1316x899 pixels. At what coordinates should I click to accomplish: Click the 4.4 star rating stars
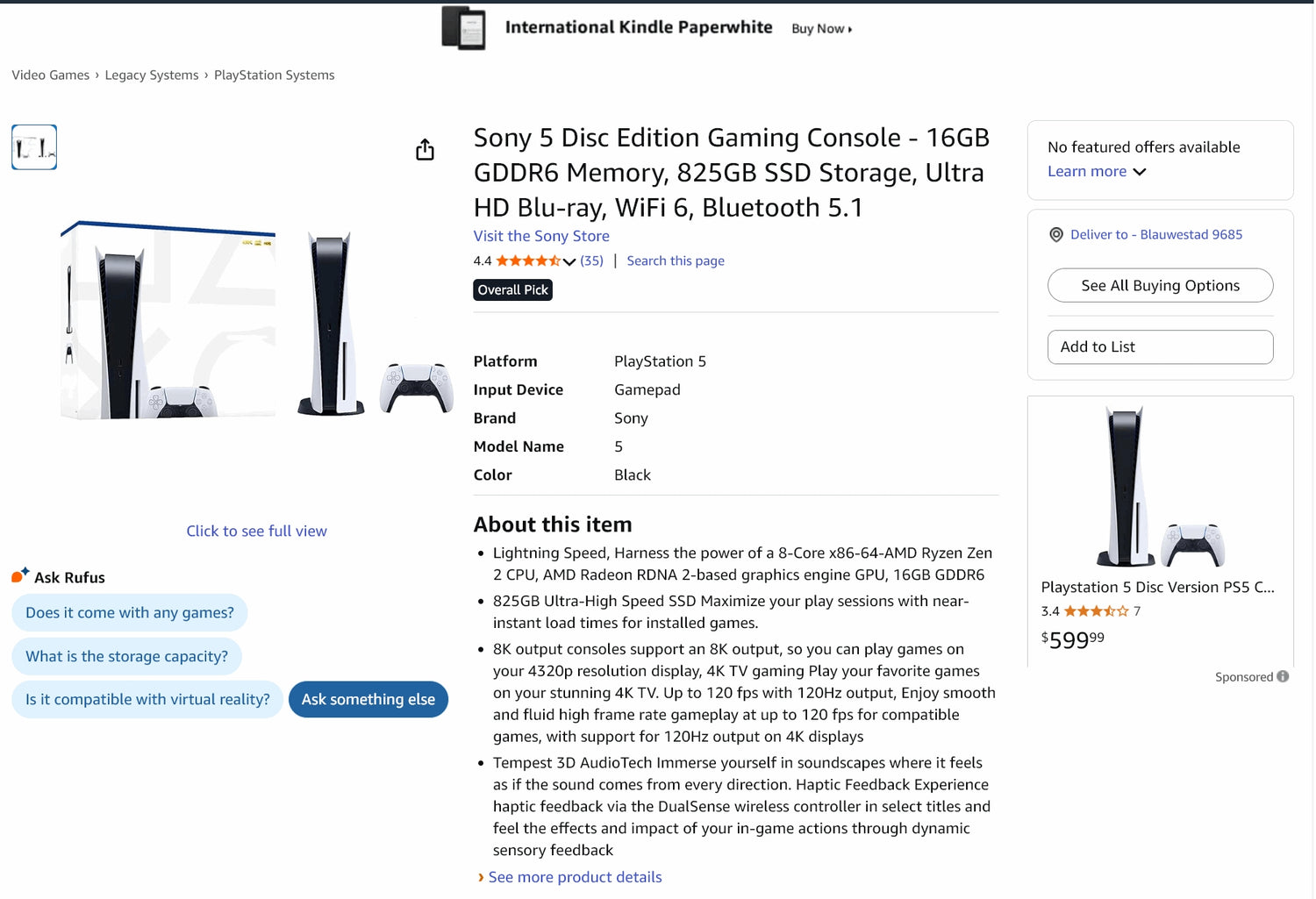(526, 260)
